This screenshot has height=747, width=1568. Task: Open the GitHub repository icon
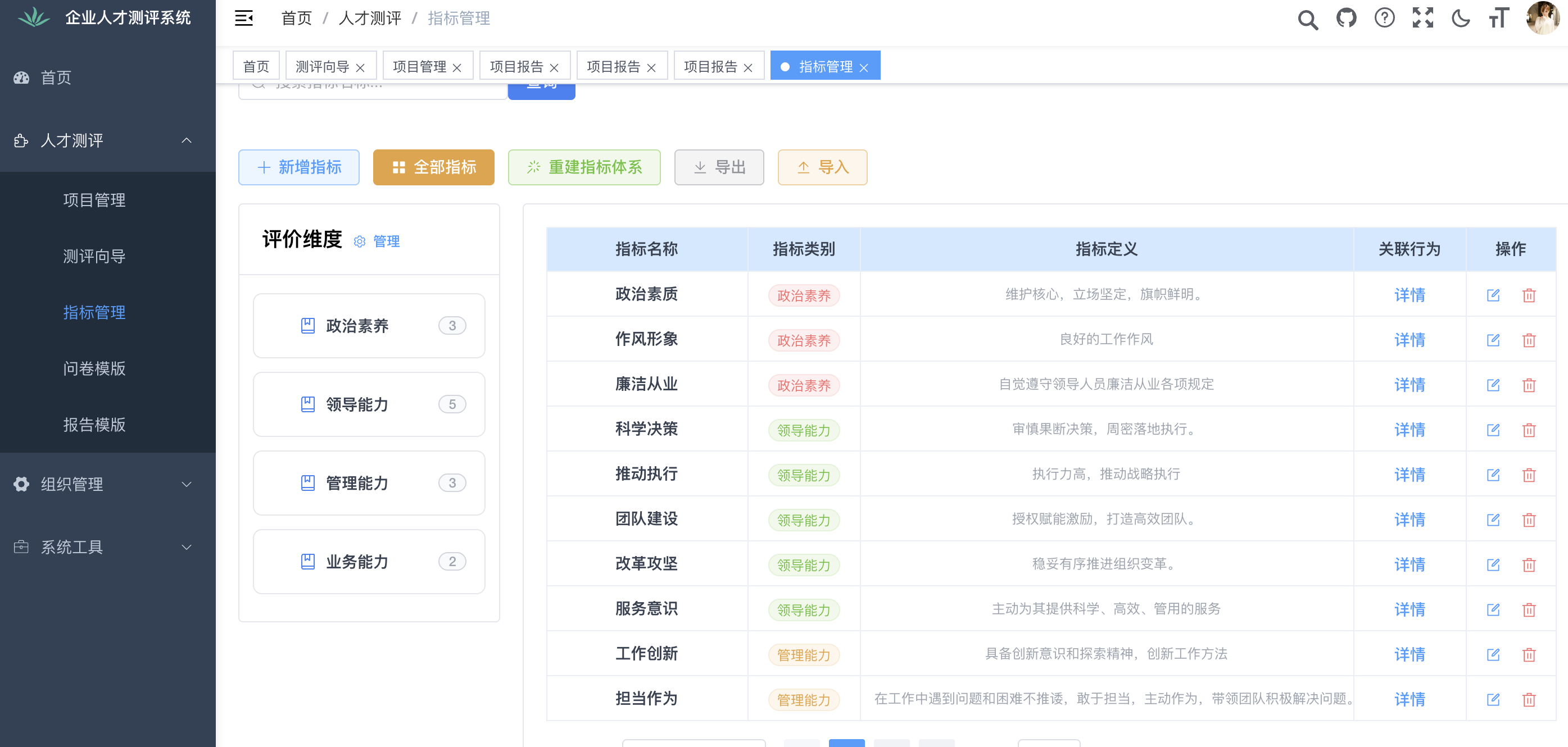(1346, 18)
